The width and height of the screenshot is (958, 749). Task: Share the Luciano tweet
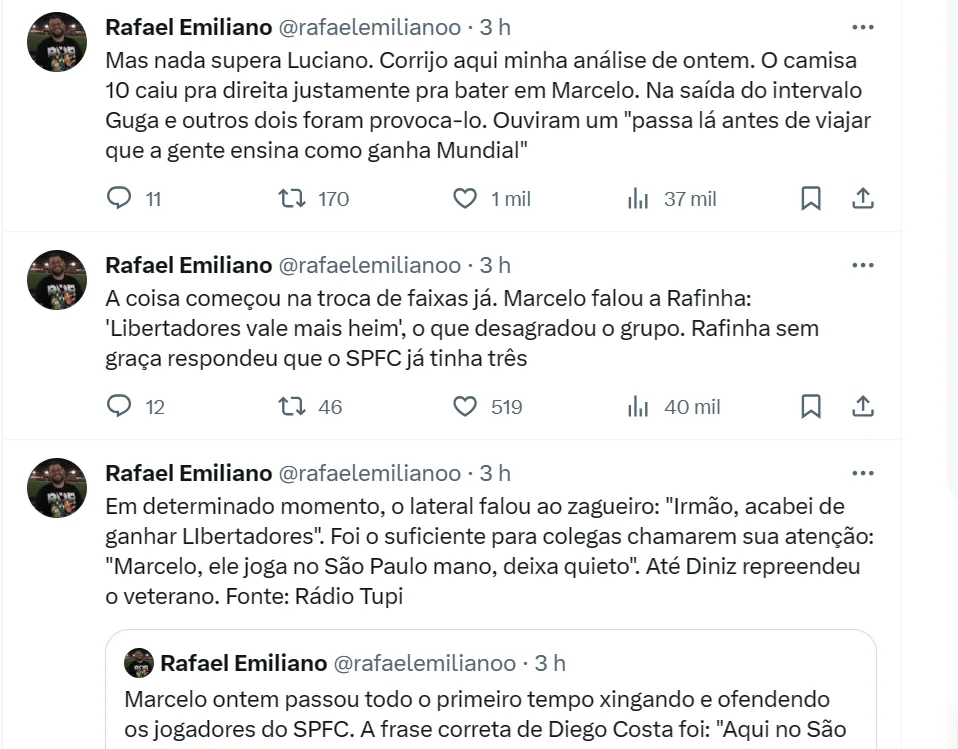tap(862, 198)
